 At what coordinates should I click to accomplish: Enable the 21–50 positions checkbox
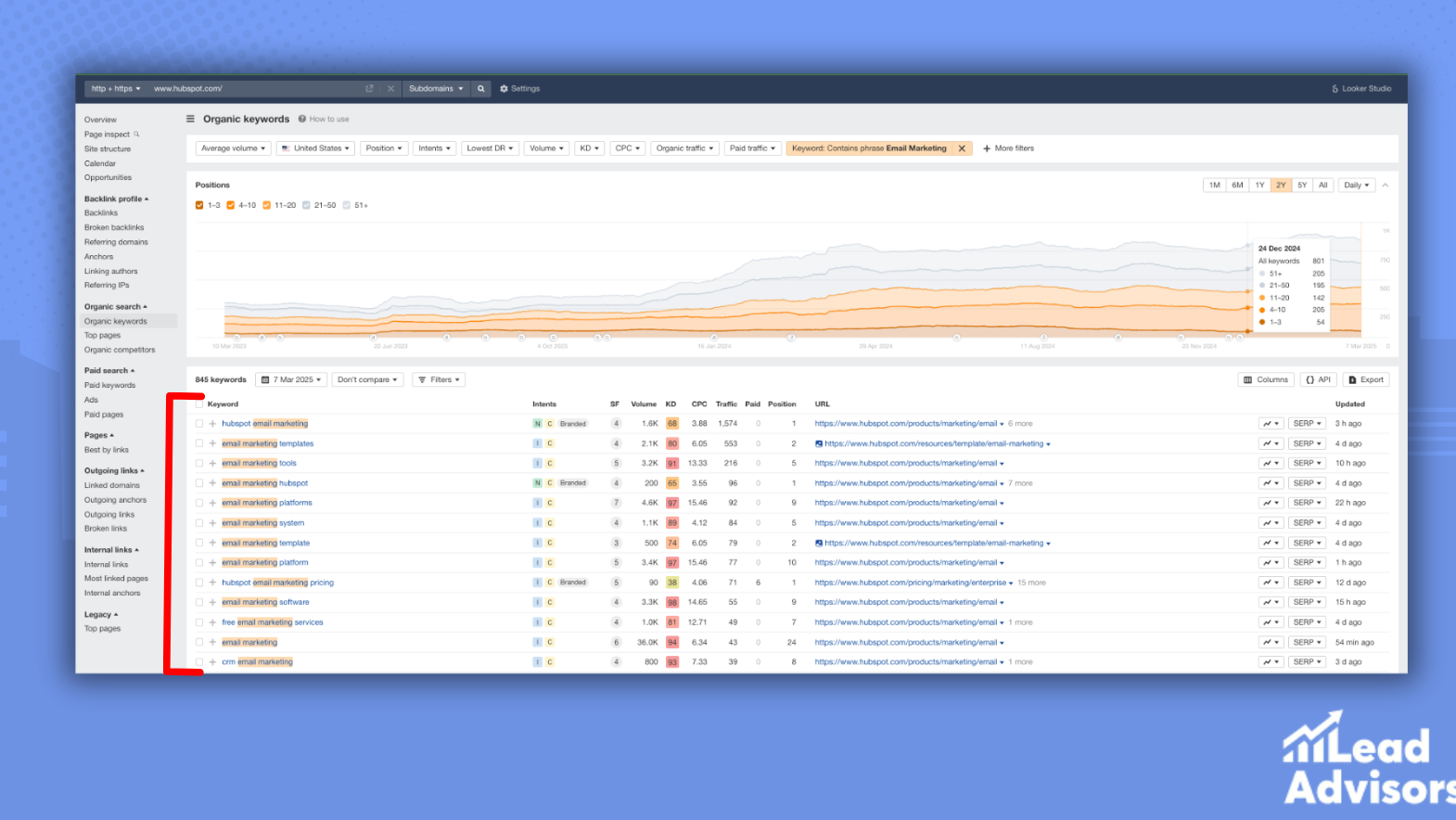point(306,205)
